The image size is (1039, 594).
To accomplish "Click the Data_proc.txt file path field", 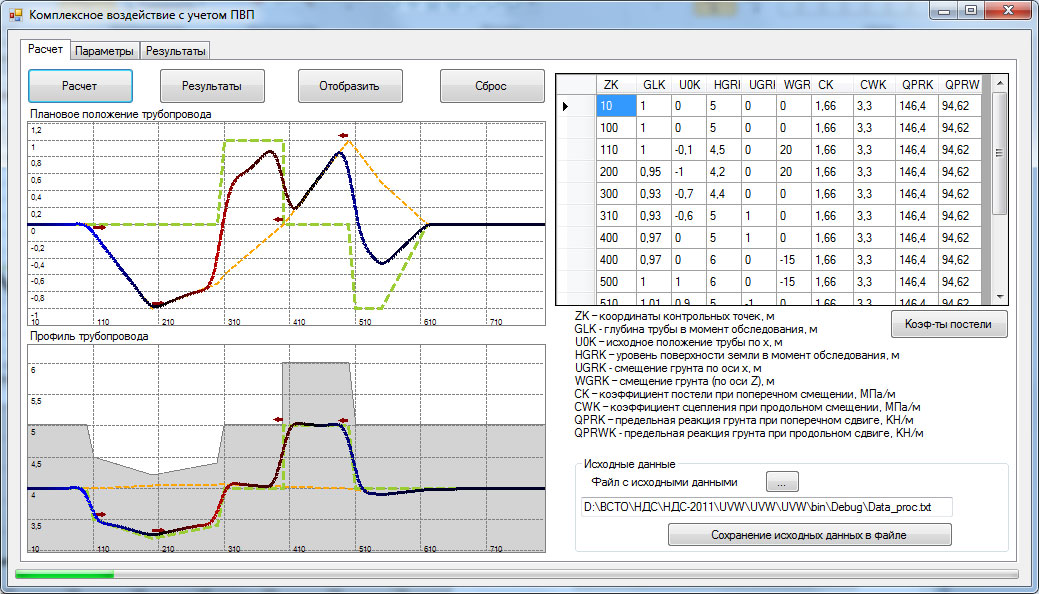I will (x=765, y=507).
